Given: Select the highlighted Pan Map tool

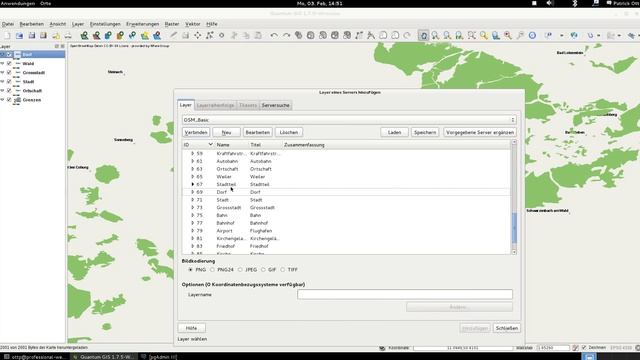Looking at the screenshot, I should tap(423, 36).
